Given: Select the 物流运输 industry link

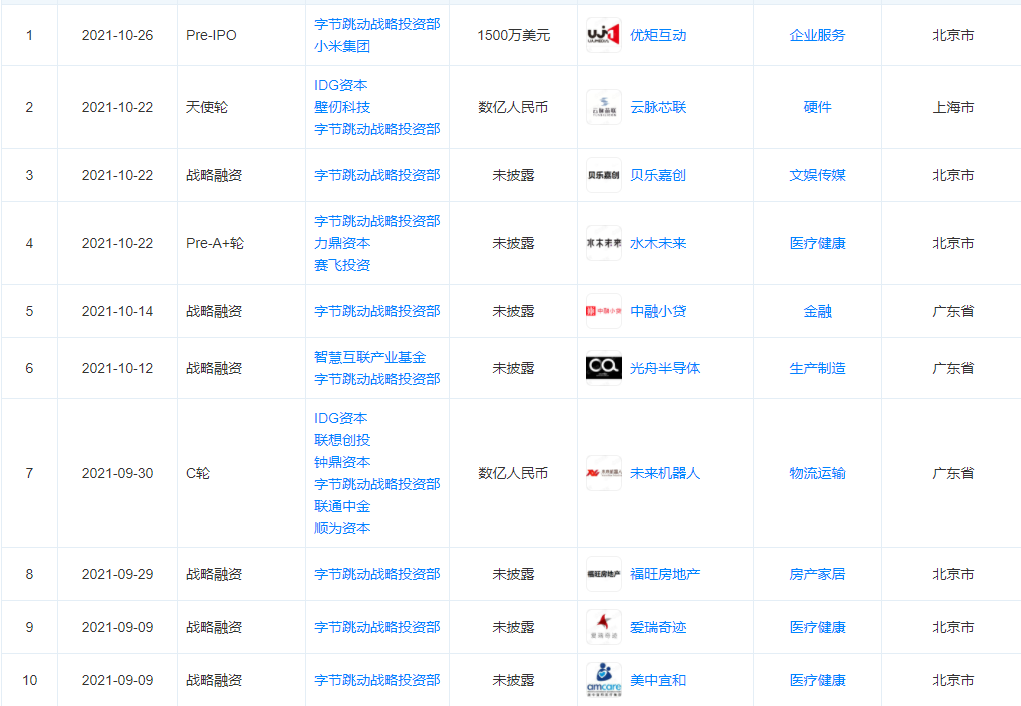Looking at the screenshot, I should (x=817, y=473).
